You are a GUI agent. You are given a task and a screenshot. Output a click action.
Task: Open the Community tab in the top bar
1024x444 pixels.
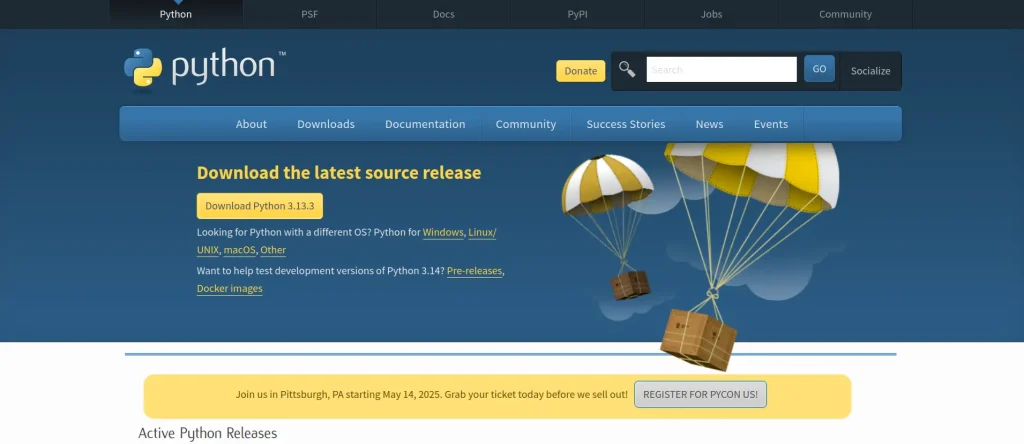point(845,14)
